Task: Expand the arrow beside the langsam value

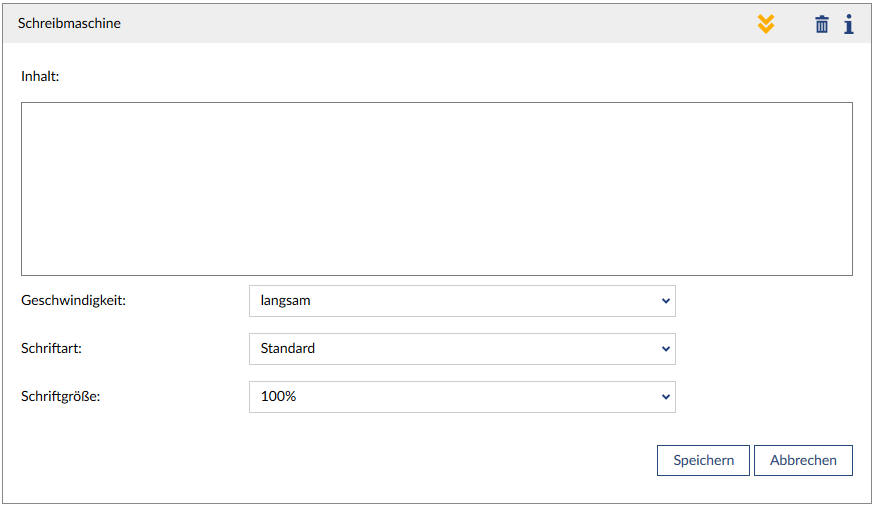Action: click(x=666, y=301)
